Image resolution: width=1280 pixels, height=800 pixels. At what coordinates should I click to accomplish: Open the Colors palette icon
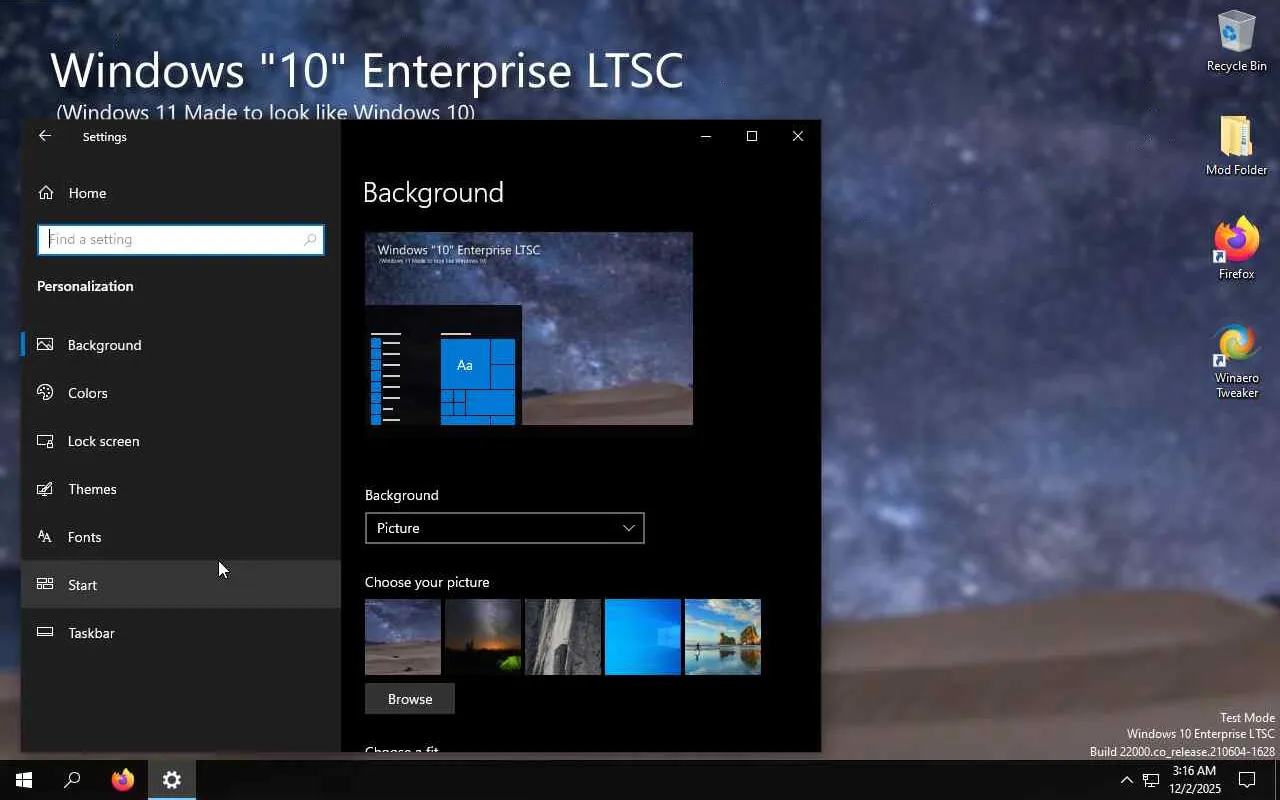coord(45,393)
